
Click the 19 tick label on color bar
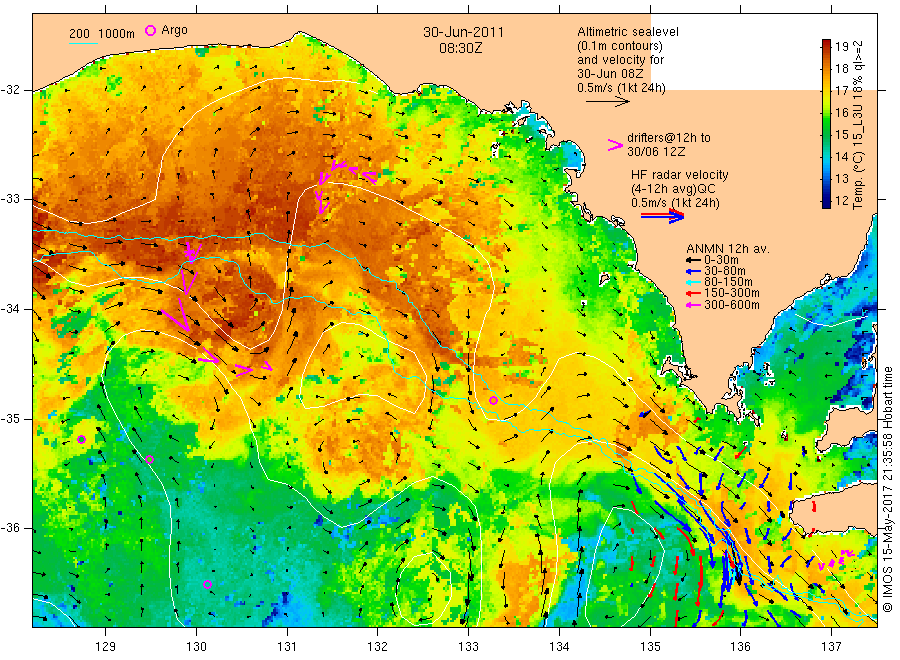(x=841, y=47)
